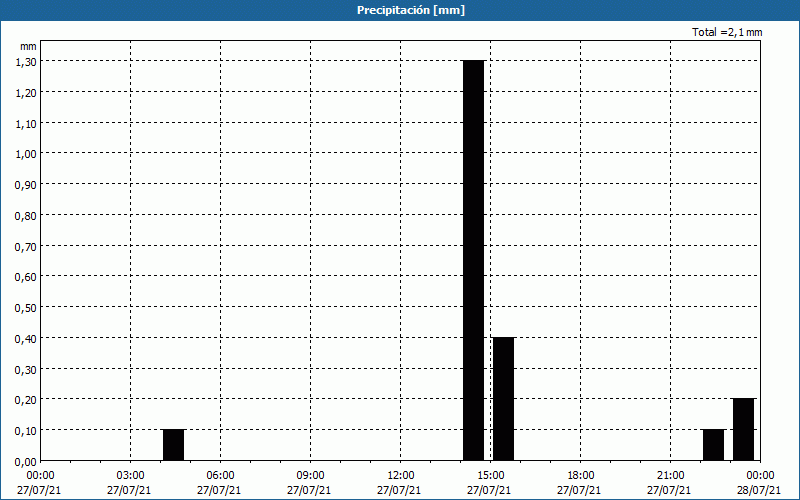
Task: Click the 0,30 y-axis label
Action: (x=26, y=369)
